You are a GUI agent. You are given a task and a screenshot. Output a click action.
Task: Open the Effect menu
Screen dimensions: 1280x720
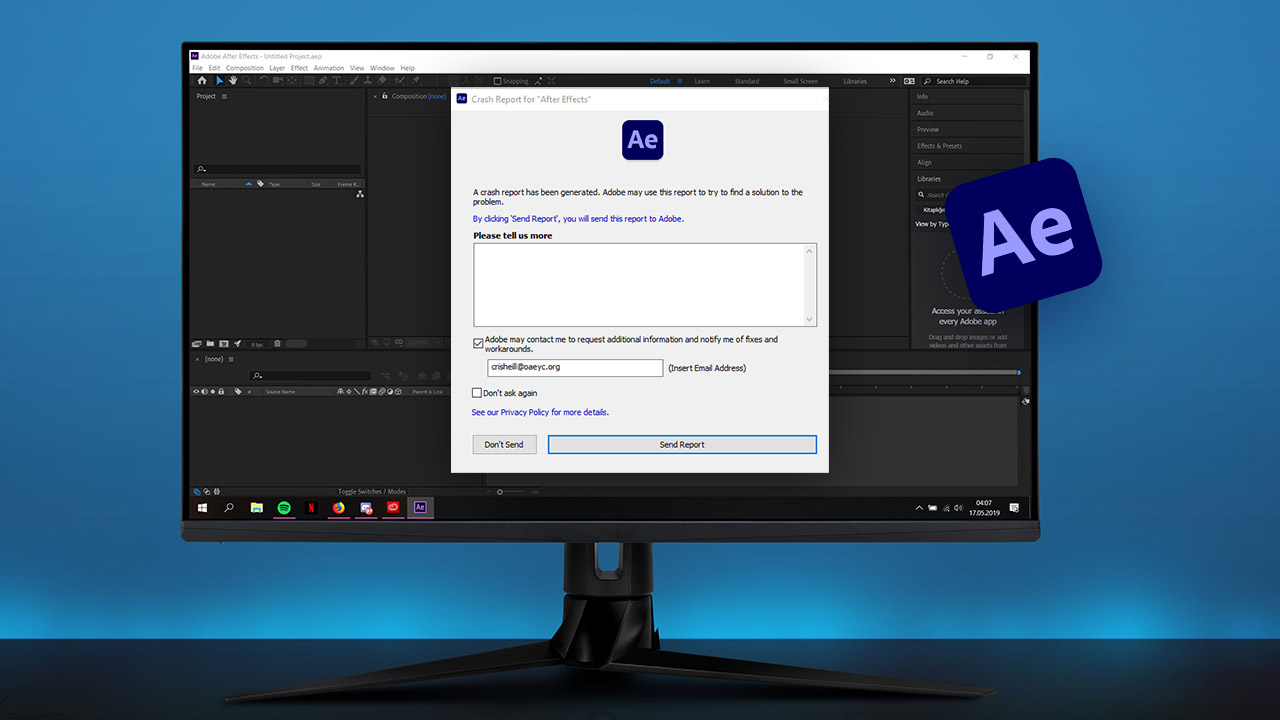click(299, 68)
